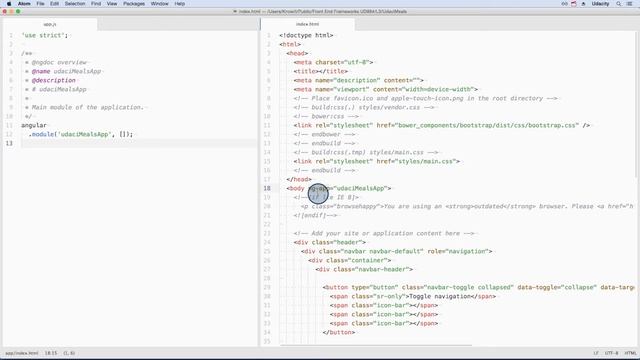Click the navbar navbar-default div line
The image size is (640, 360).
tap(396, 251)
